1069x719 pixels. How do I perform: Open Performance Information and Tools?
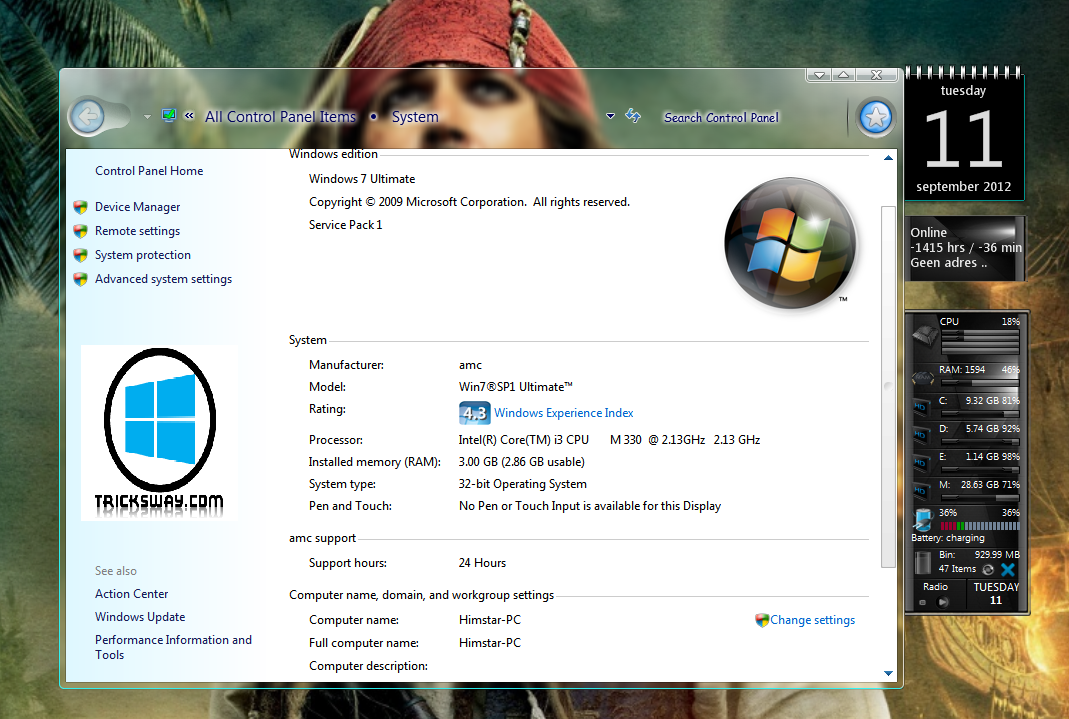coord(173,647)
